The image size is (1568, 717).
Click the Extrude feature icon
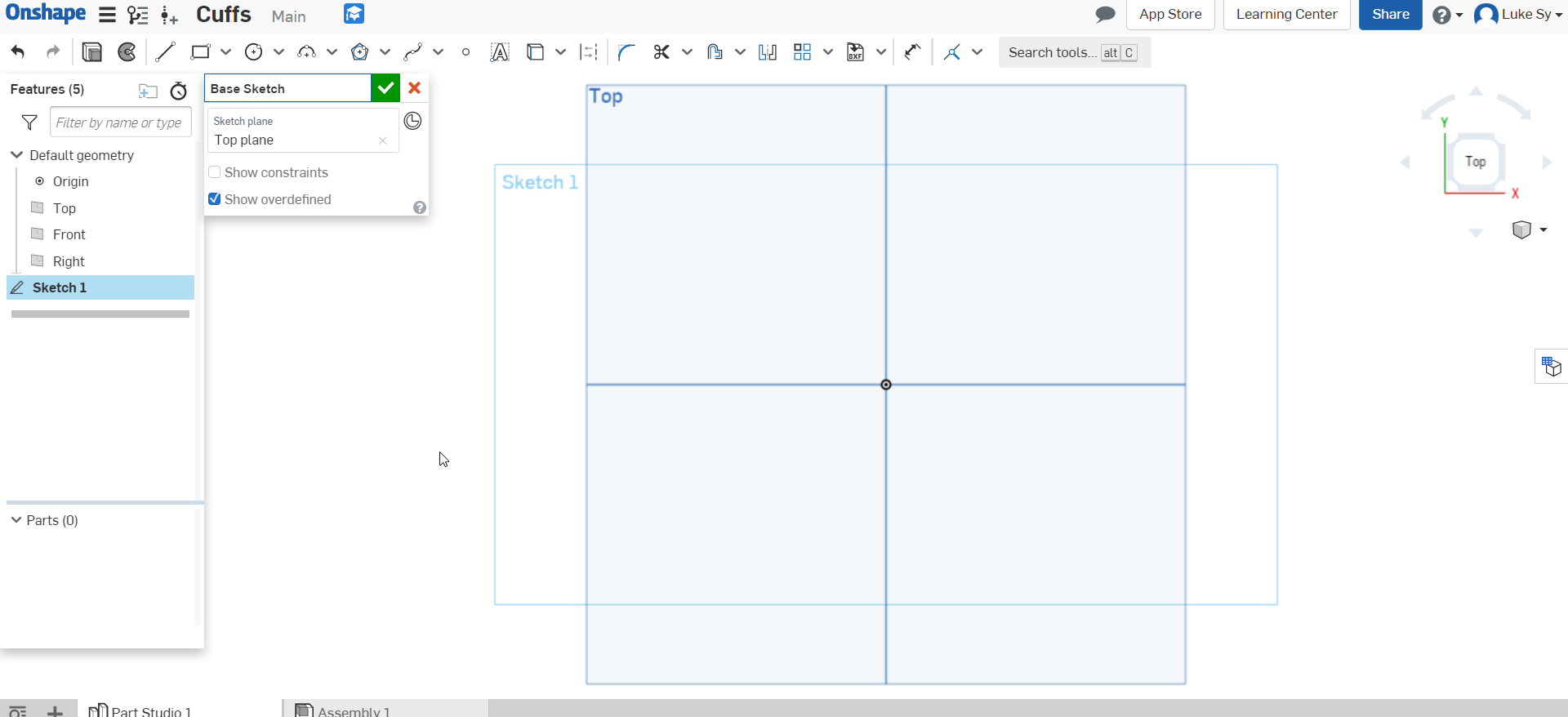(x=92, y=52)
